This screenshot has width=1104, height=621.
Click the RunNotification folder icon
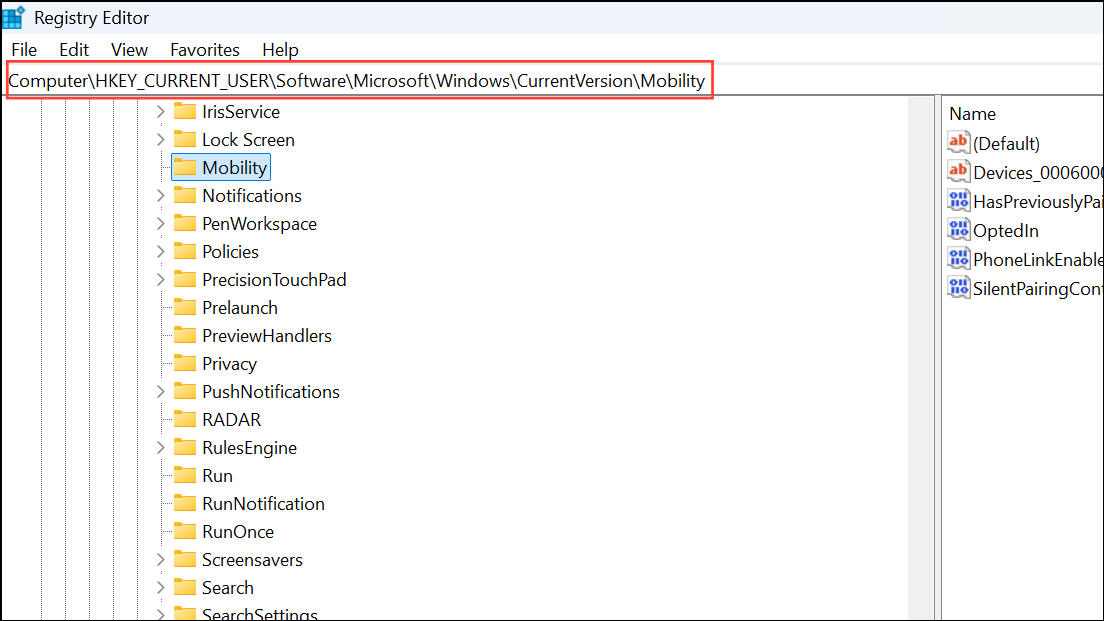tap(184, 503)
